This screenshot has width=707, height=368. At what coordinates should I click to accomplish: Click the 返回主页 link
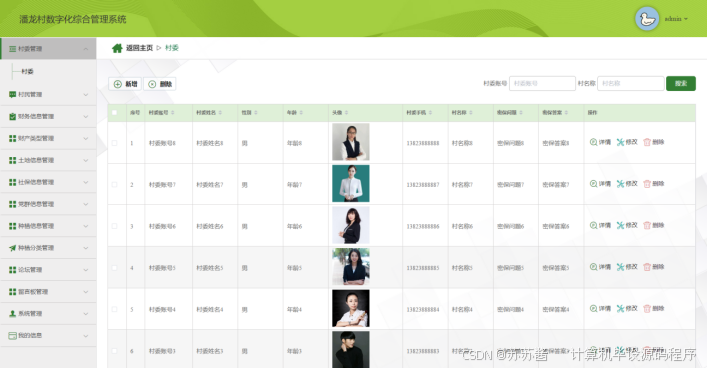pyautogui.click(x=139, y=48)
